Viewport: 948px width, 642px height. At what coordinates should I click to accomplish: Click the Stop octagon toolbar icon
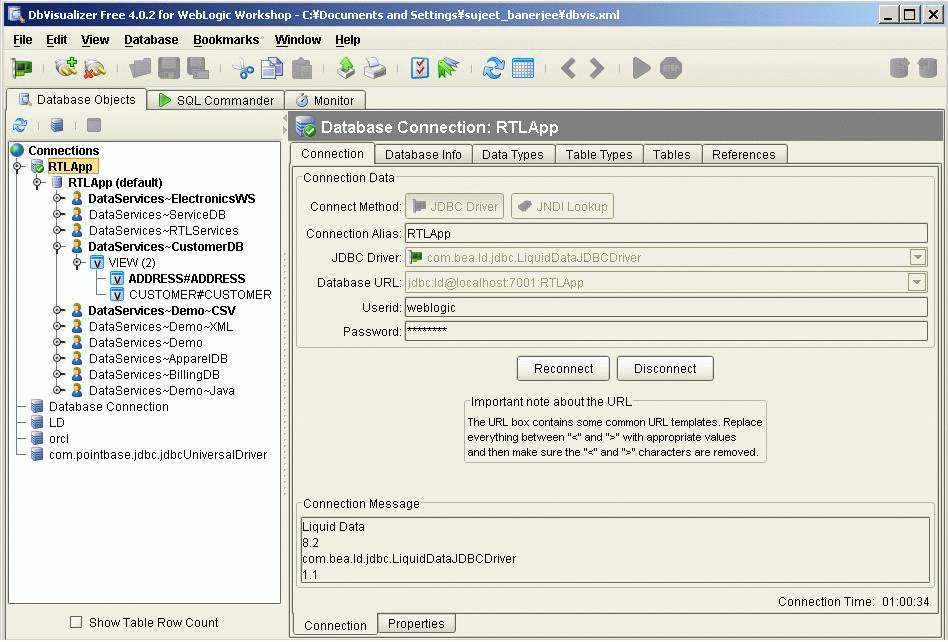click(x=670, y=68)
